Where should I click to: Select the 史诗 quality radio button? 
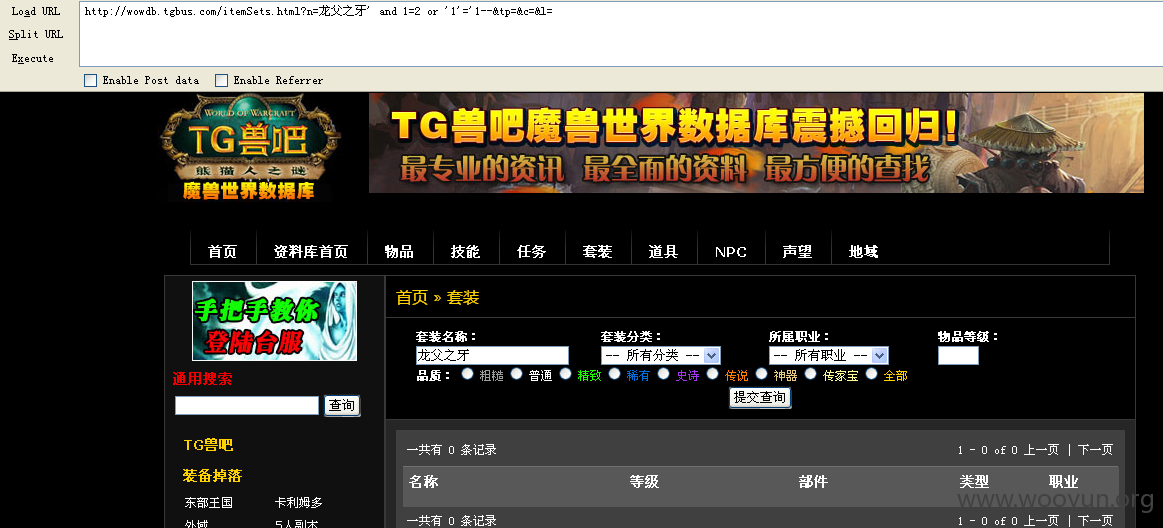[x=663, y=374]
